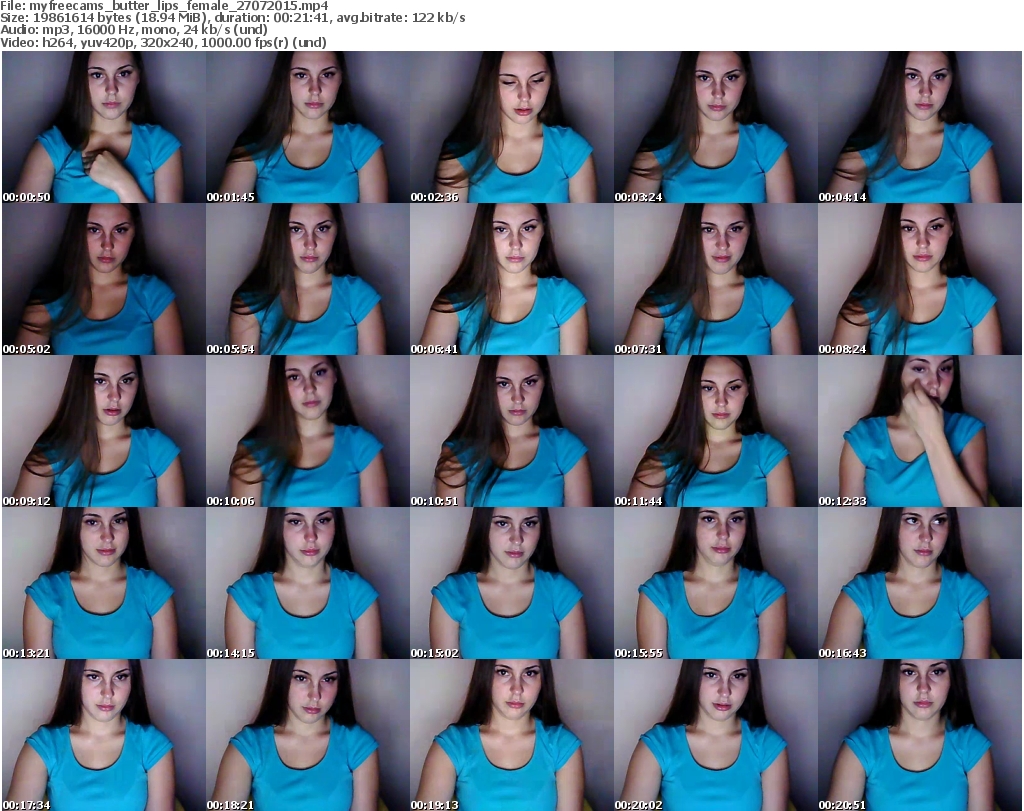Click the thumbnail at 00:07:31
This screenshot has width=1024, height=811.
[715, 279]
